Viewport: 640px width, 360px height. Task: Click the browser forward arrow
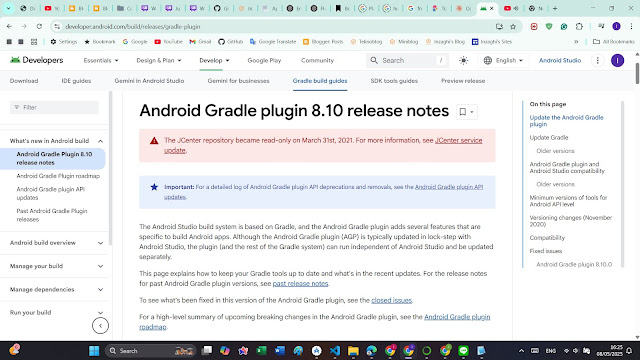24,27
